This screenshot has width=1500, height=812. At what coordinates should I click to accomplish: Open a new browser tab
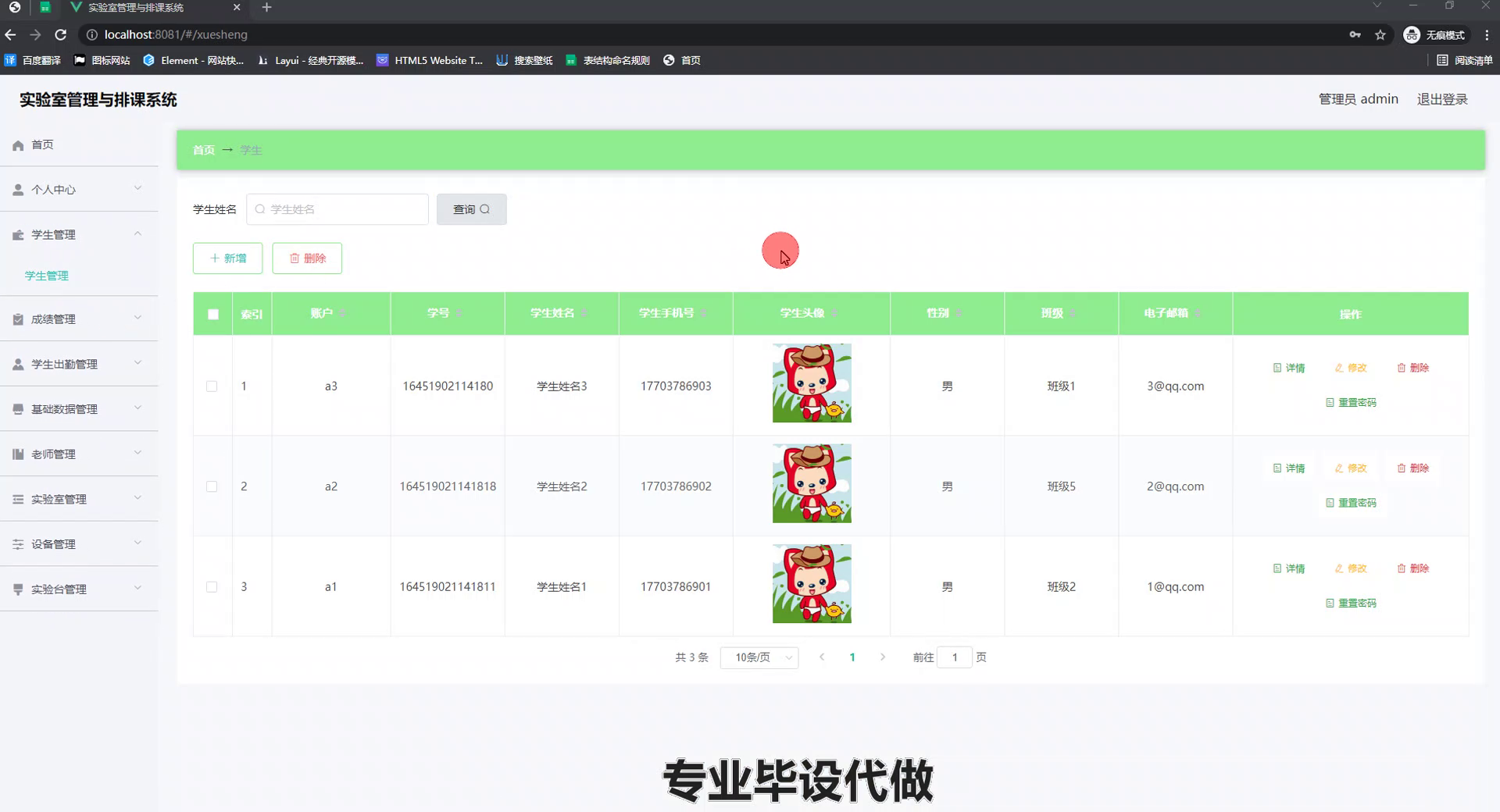(266, 8)
